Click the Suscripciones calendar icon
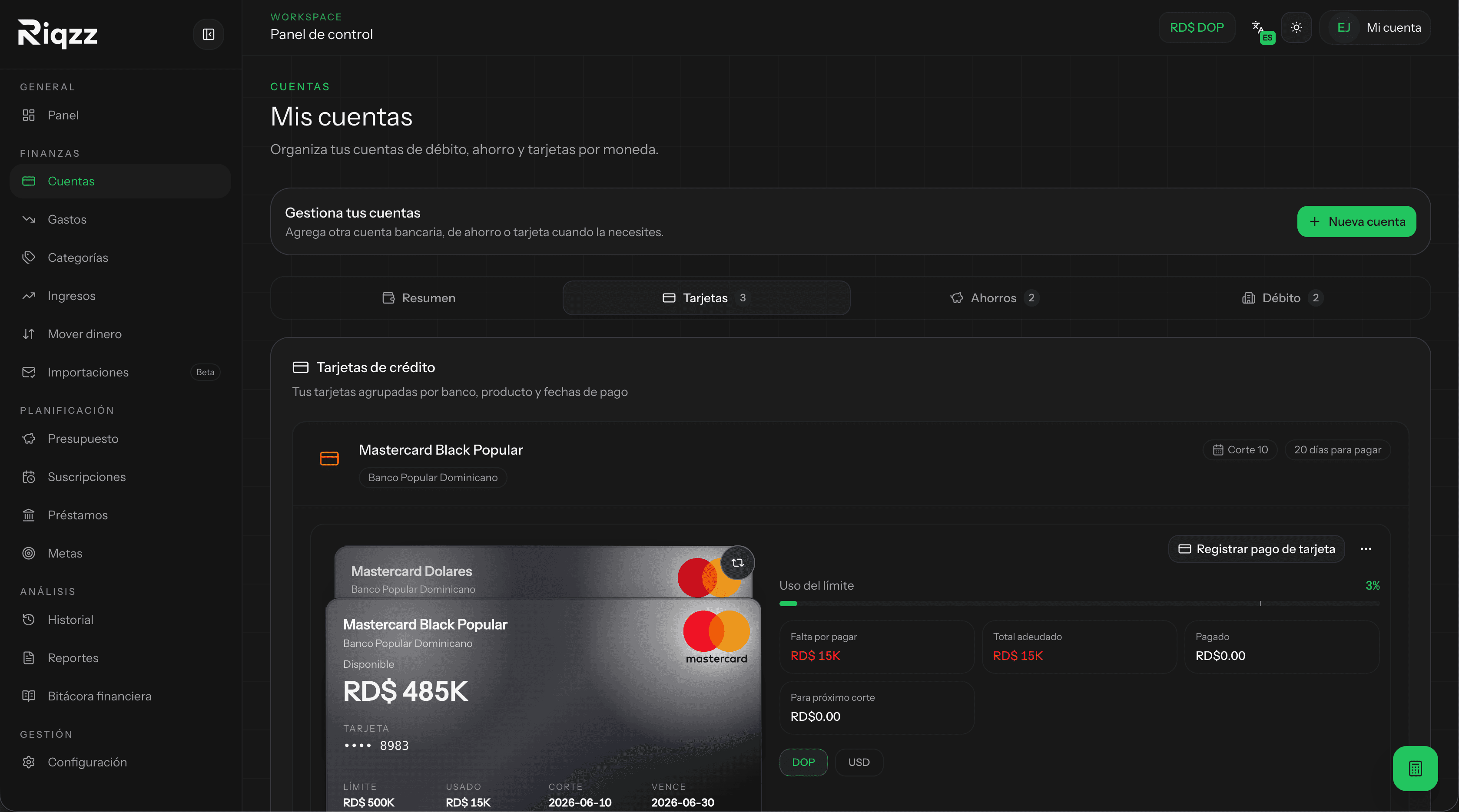Screen dimensions: 1459x812 [x=29, y=476]
